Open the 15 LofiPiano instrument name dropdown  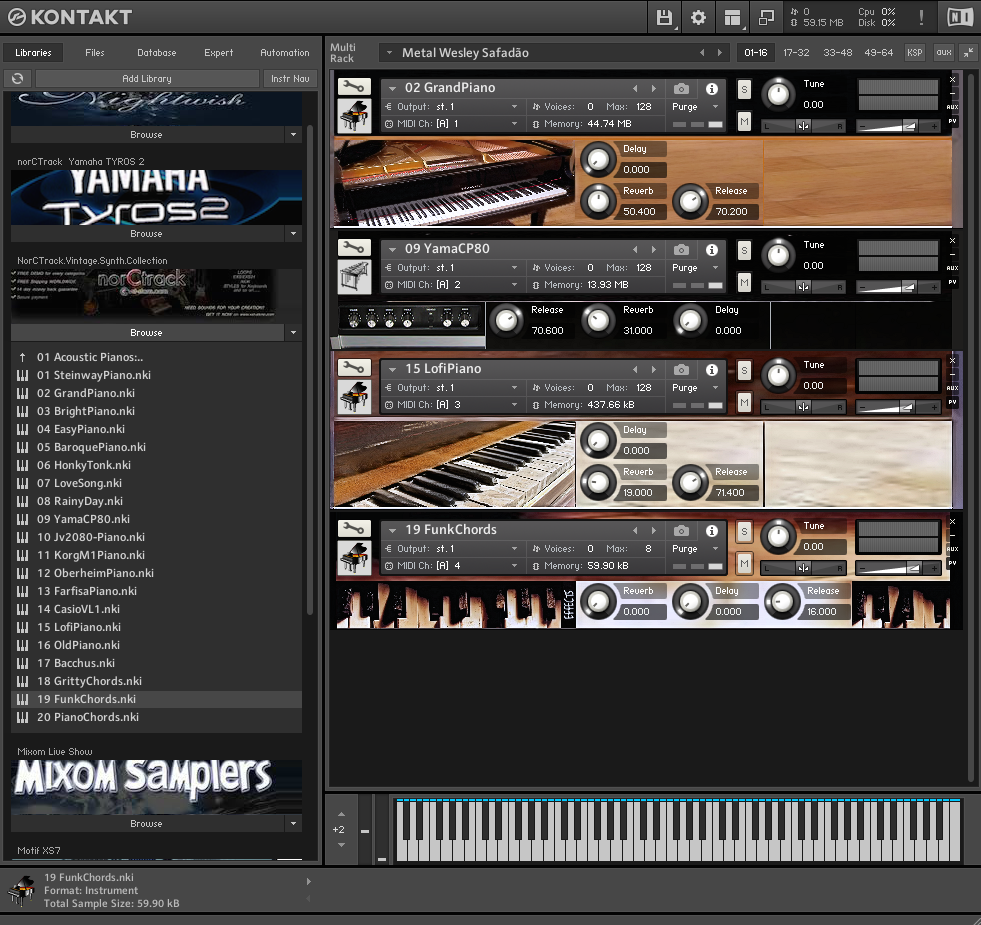click(x=392, y=369)
